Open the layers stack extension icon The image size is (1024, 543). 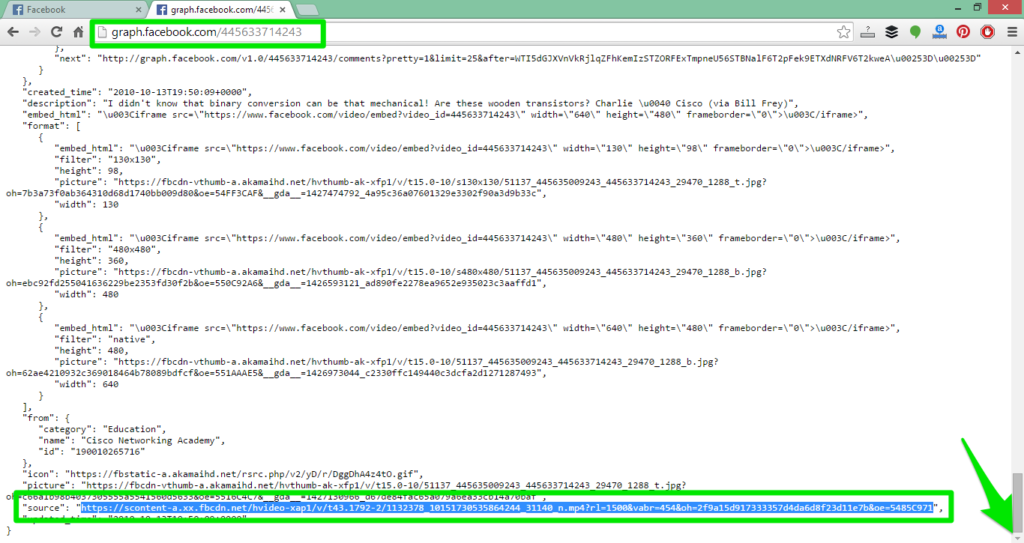click(891, 32)
